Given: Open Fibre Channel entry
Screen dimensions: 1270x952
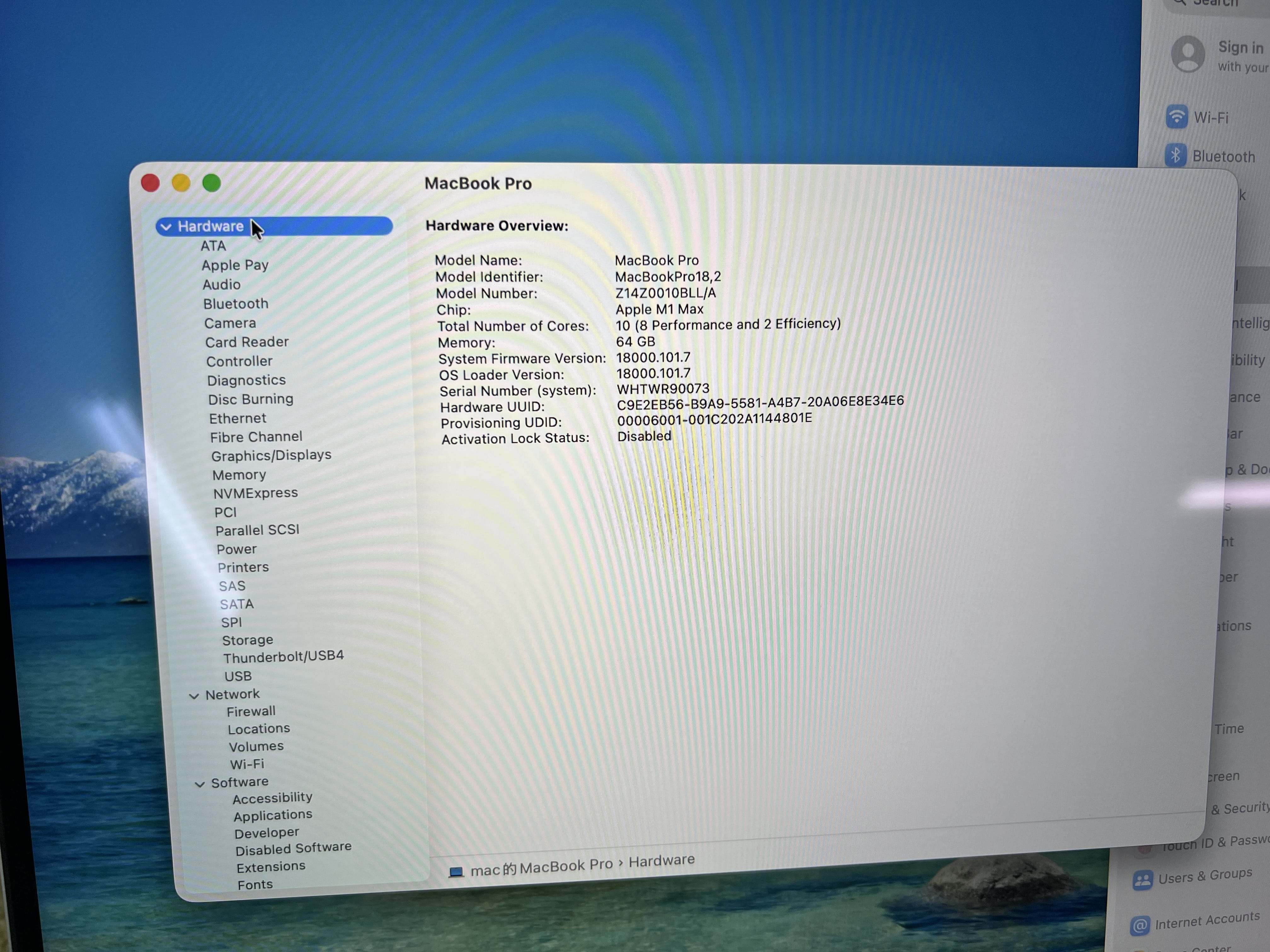Looking at the screenshot, I should click(x=256, y=437).
